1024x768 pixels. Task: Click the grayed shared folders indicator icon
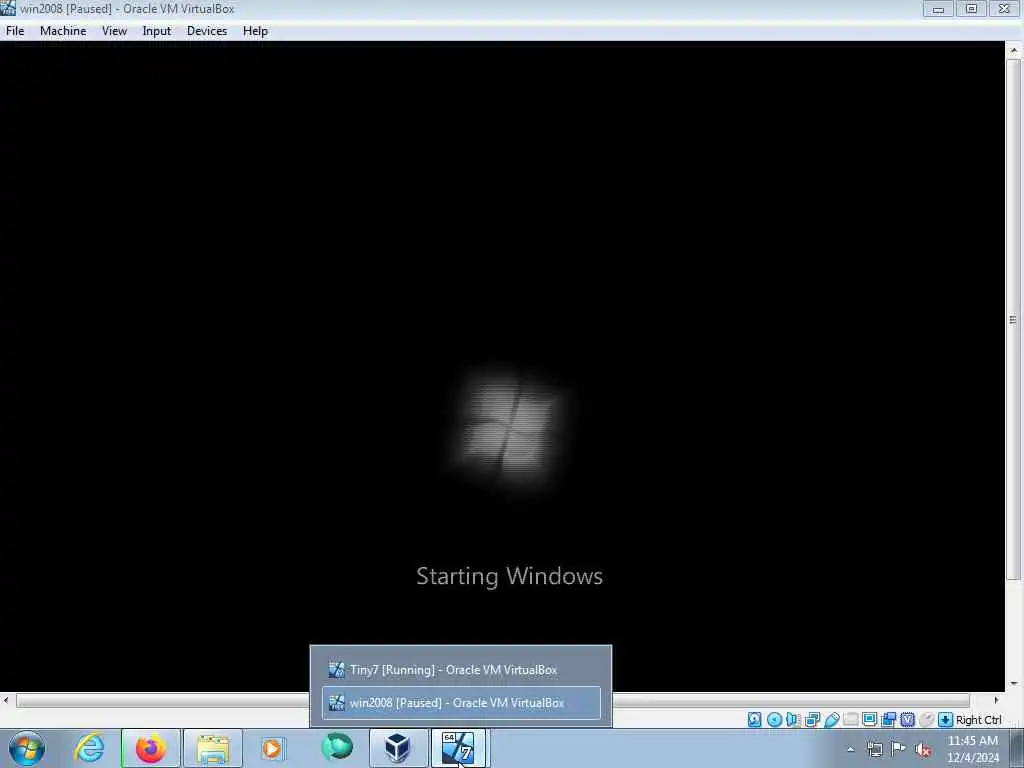point(850,720)
